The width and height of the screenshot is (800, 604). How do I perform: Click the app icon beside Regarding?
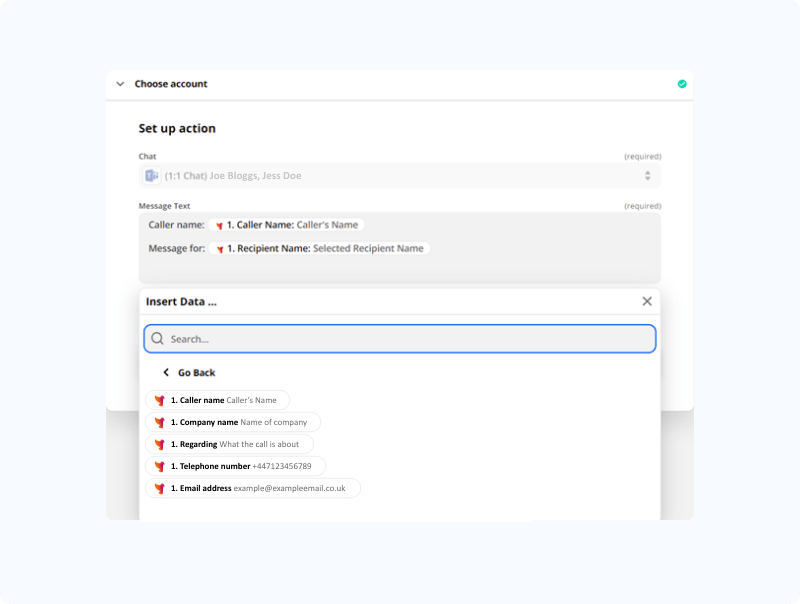point(160,444)
